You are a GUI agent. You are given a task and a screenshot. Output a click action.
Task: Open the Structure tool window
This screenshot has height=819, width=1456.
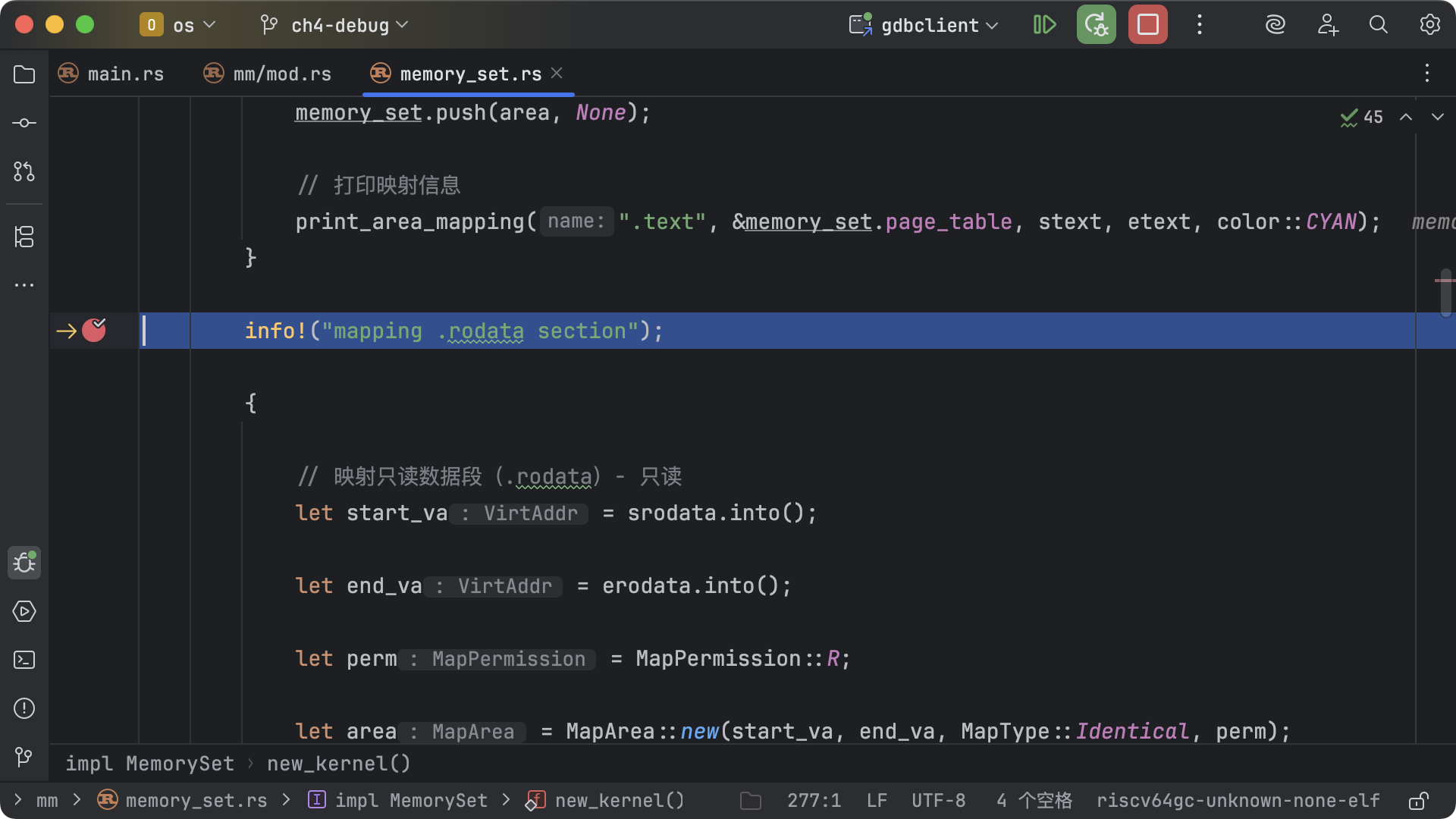(x=24, y=237)
